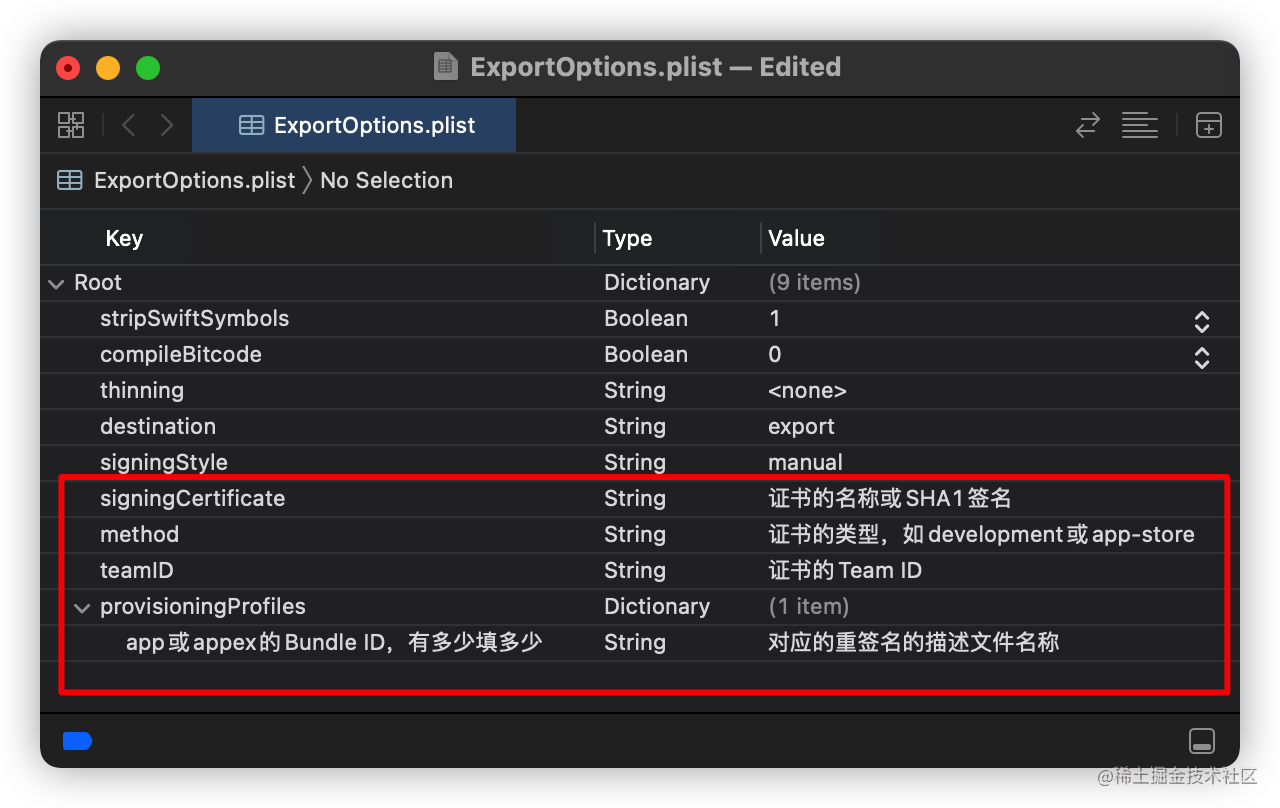Select the teamID key
Image resolution: width=1280 pixels, height=808 pixels.
[x=137, y=570]
